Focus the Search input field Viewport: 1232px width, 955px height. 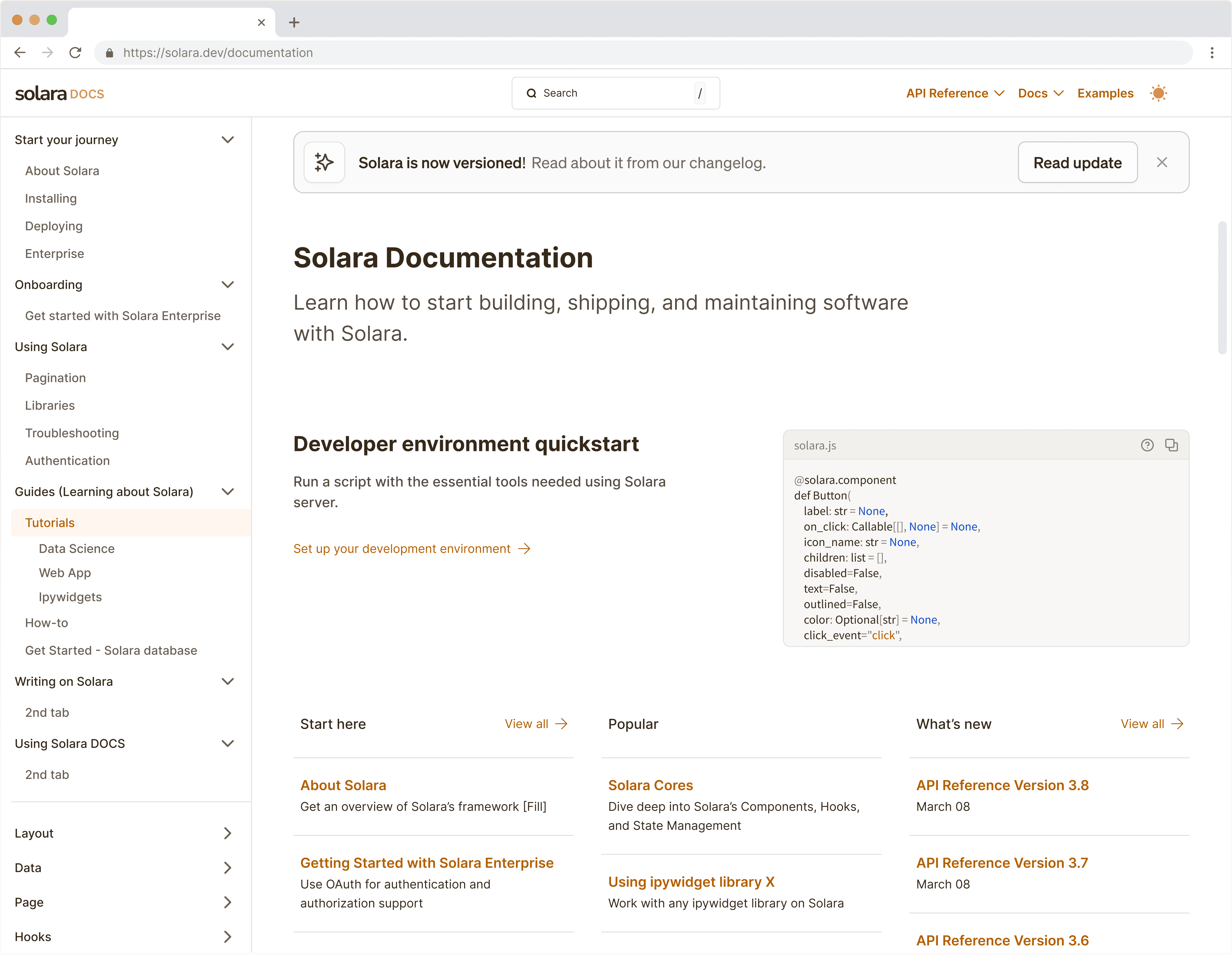pyautogui.click(x=616, y=93)
